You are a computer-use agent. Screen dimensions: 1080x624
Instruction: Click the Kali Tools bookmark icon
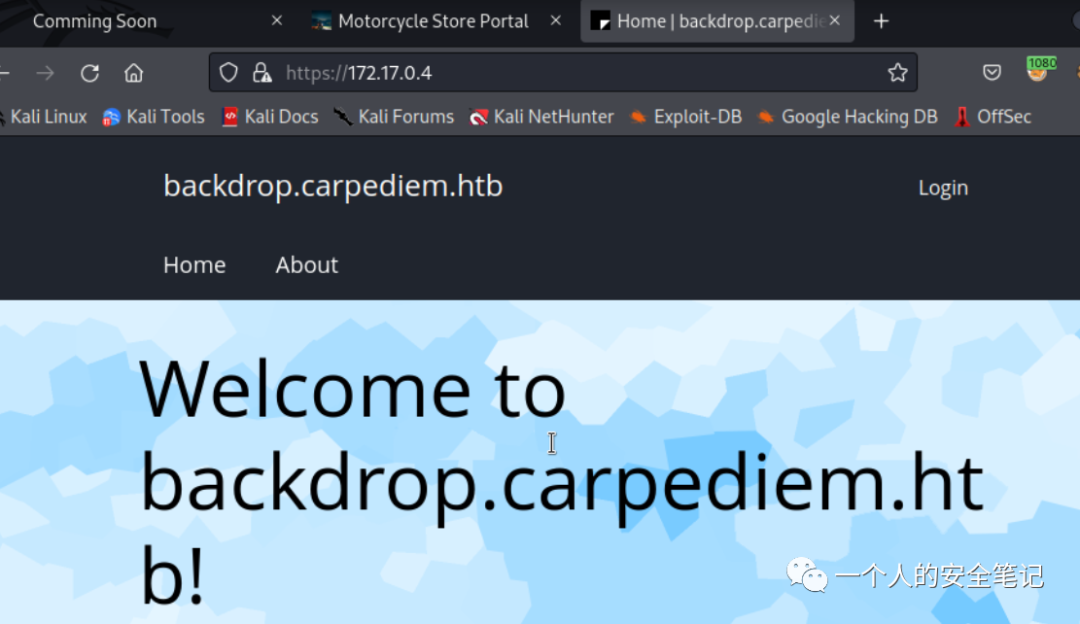point(111,117)
